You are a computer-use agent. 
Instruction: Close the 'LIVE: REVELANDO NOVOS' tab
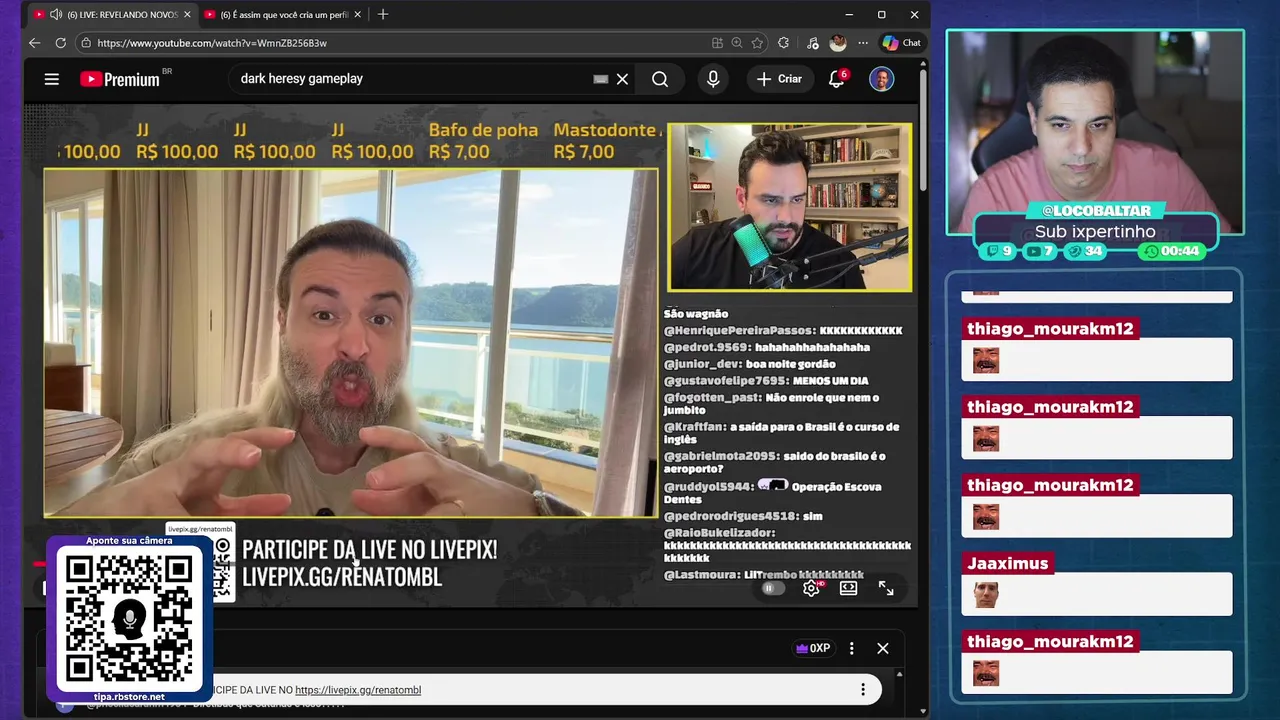pos(187,15)
